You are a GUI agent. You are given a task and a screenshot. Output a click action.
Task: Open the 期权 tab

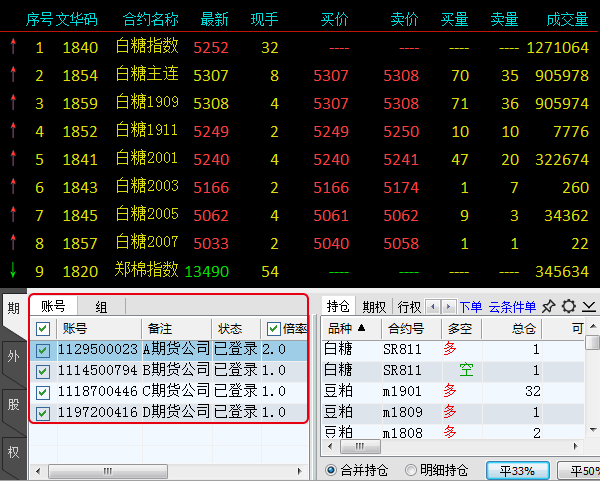pyautogui.click(x=375, y=307)
